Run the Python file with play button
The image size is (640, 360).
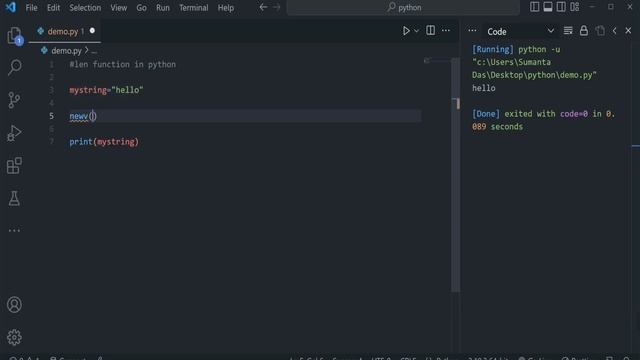click(406, 31)
